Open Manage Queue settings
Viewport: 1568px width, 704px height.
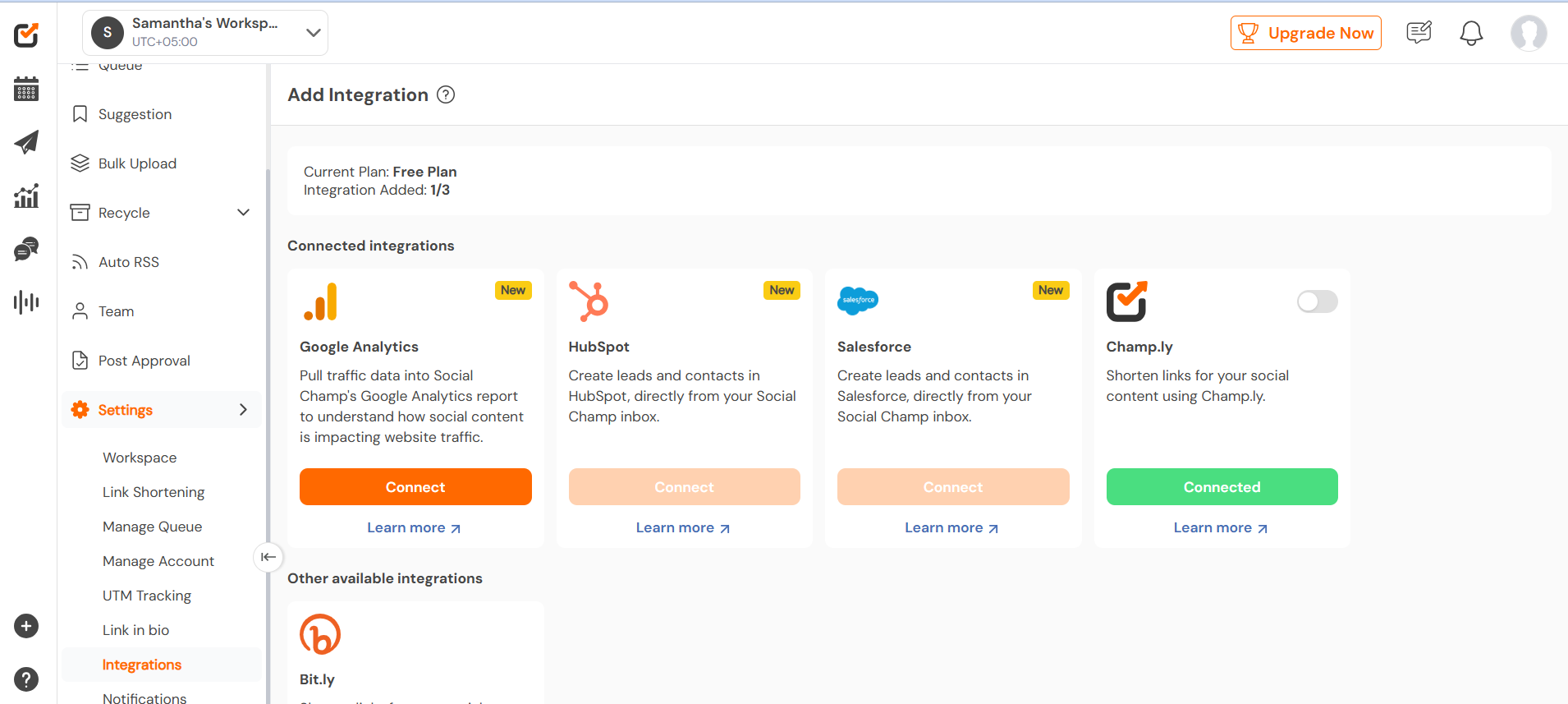point(152,527)
